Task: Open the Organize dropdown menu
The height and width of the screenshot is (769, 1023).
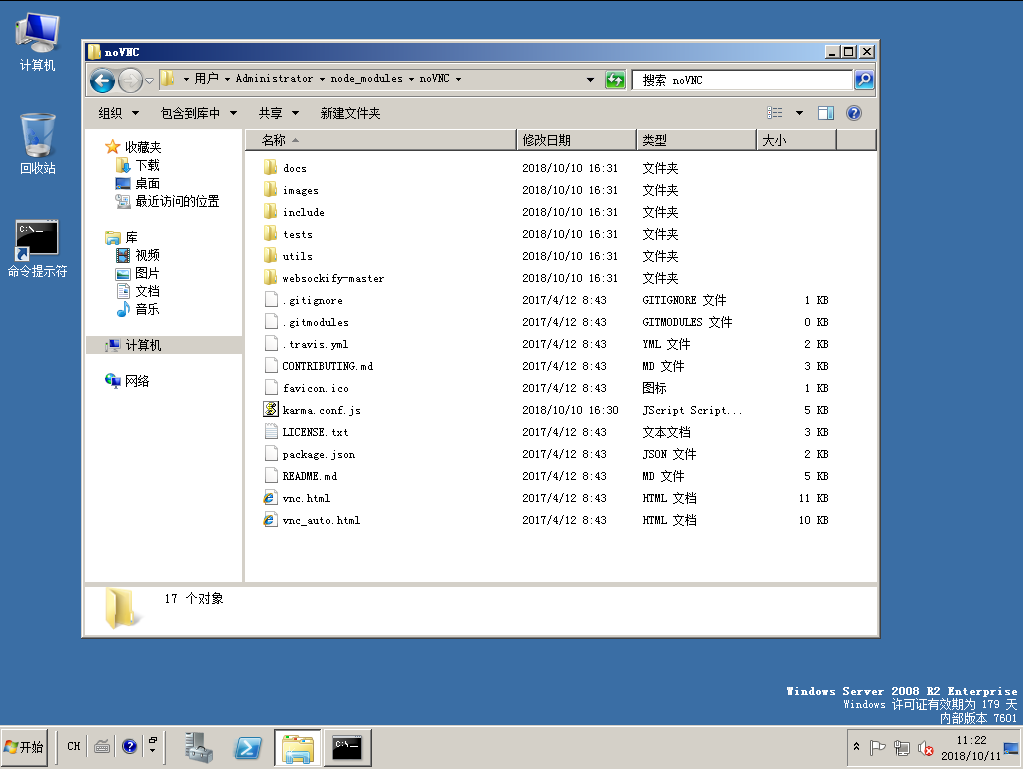Action: coord(119,113)
